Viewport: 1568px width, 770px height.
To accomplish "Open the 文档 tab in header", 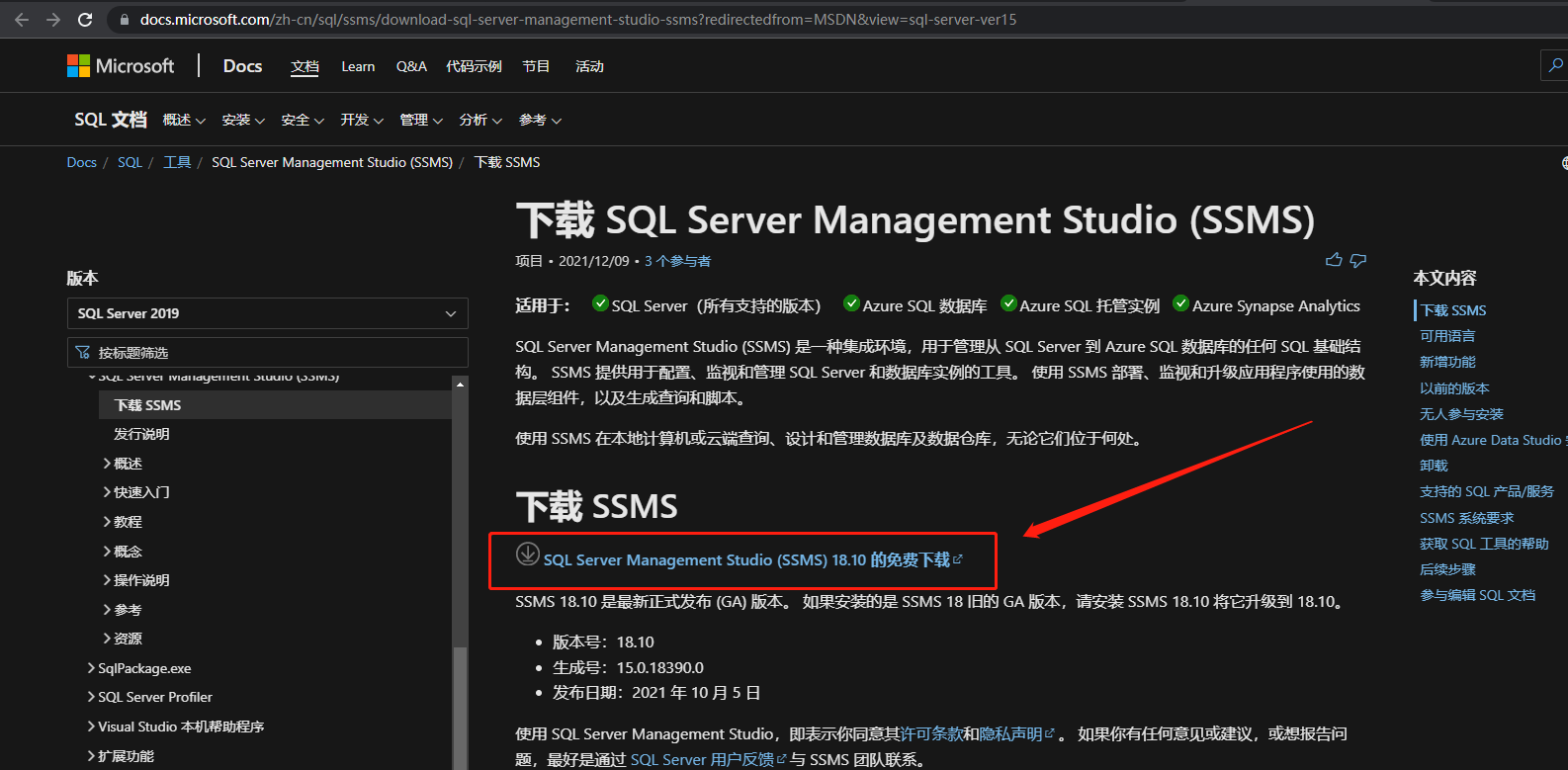I will click(x=305, y=66).
